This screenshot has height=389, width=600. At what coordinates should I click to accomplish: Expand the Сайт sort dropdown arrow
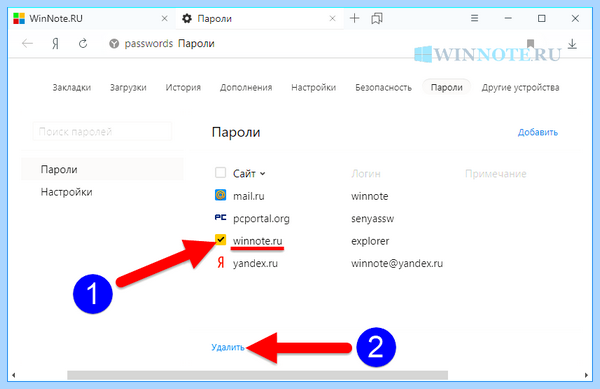(262, 174)
